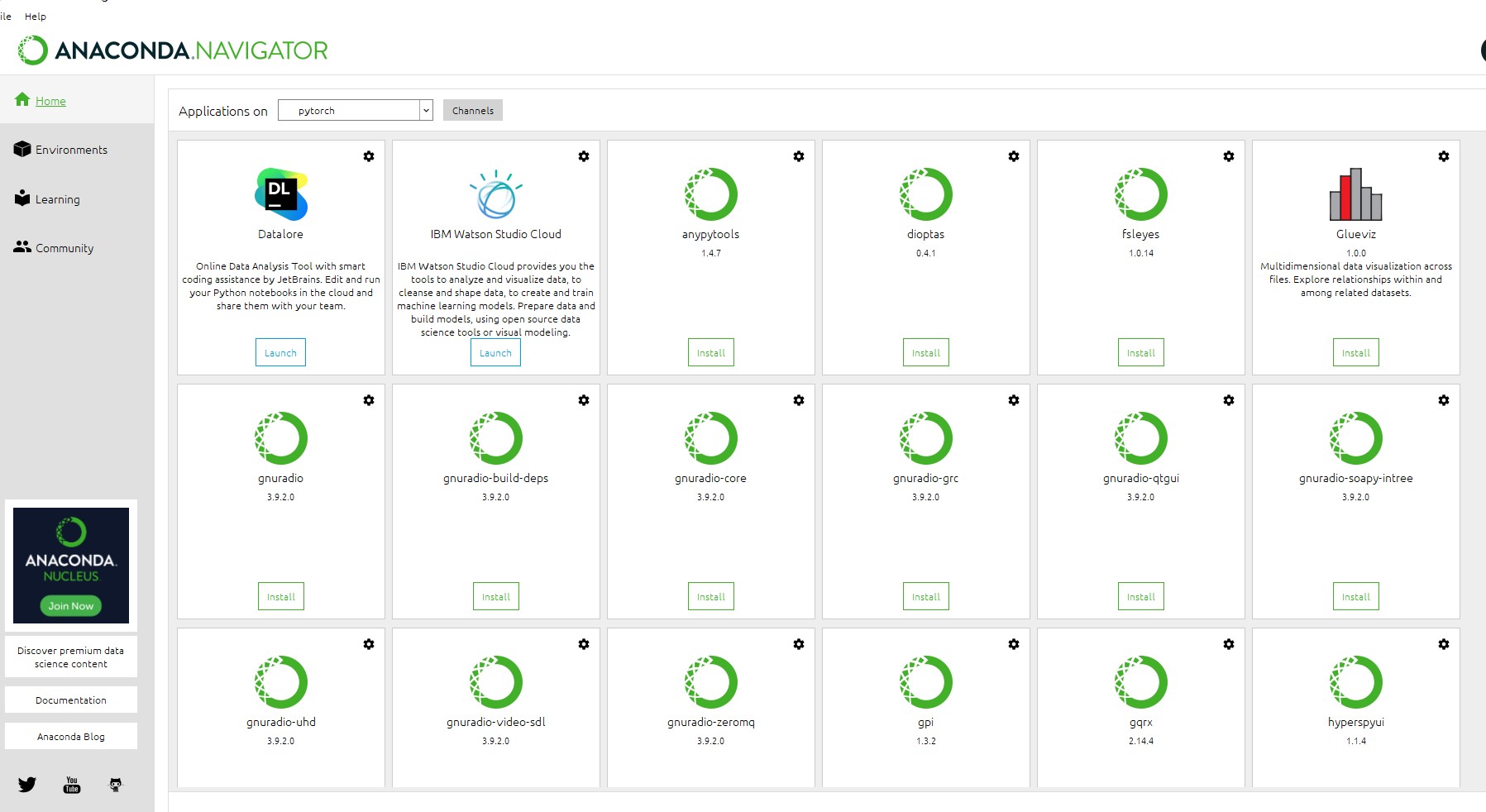This screenshot has width=1486, height=812.
Task: Install gnuradio-core
Action: point(711,596)
